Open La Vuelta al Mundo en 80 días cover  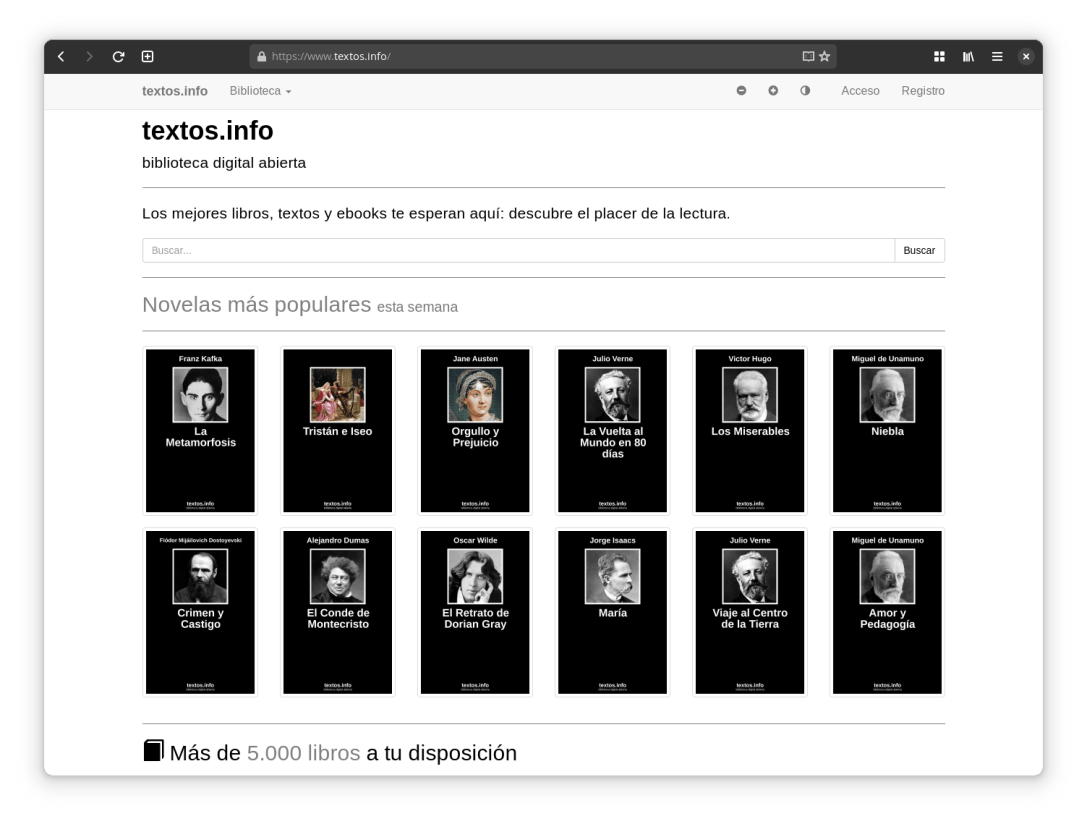coord(612,430)
